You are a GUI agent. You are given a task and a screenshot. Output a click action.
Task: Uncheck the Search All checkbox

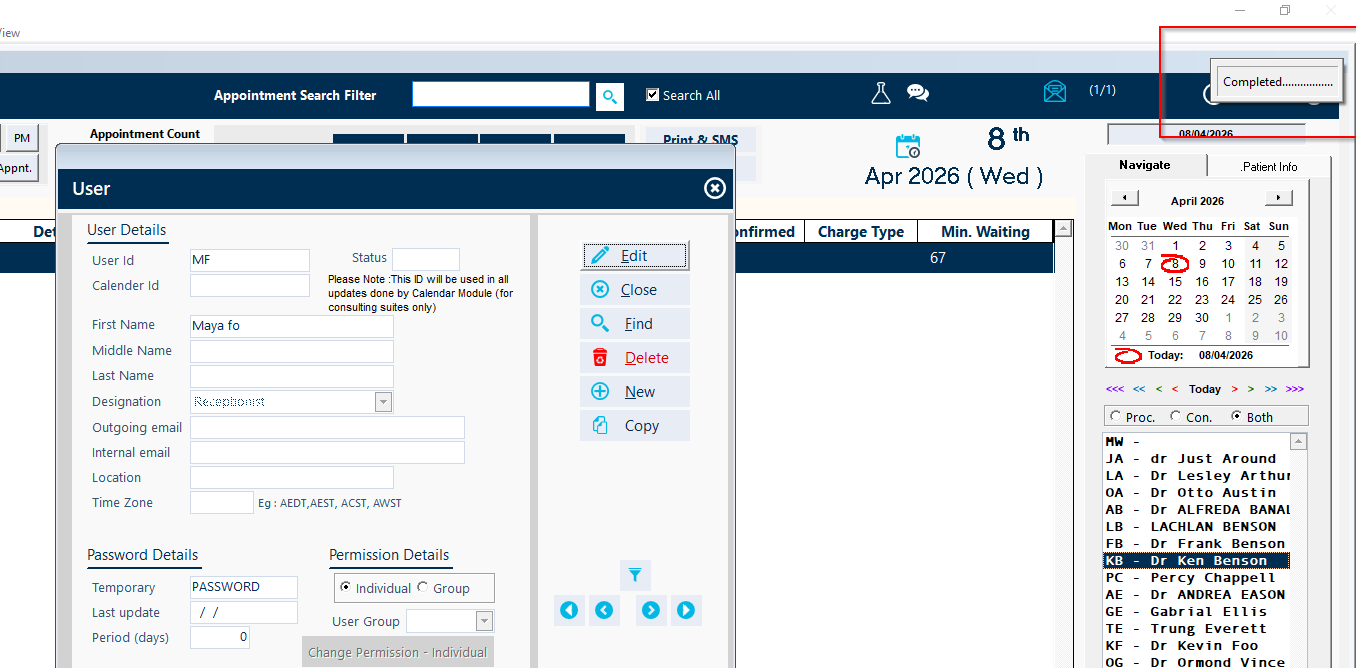pyautogui.click(x=653, y=95)
